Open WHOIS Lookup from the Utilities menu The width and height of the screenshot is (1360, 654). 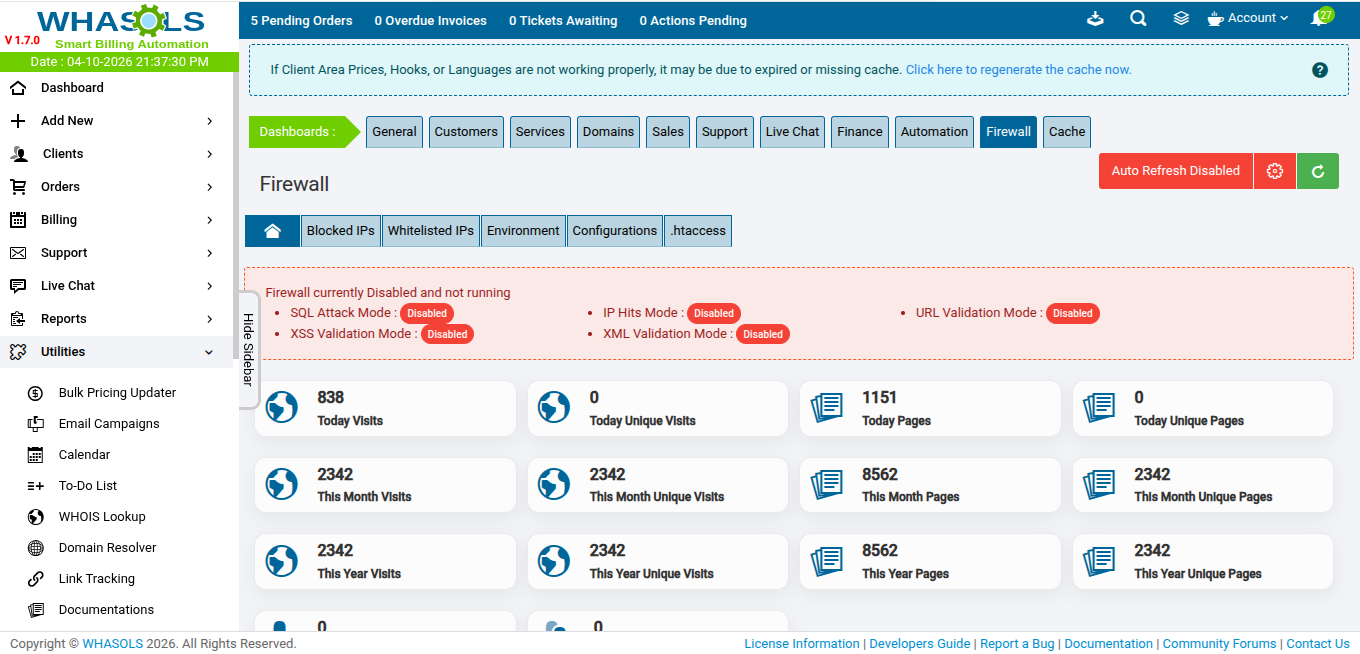pos(101,517)
